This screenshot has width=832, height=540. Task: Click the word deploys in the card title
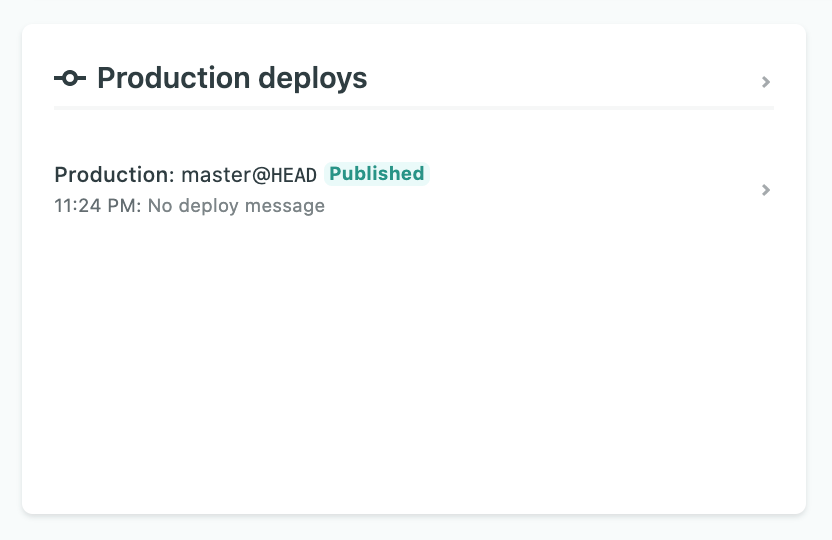[x=313, y=79]
